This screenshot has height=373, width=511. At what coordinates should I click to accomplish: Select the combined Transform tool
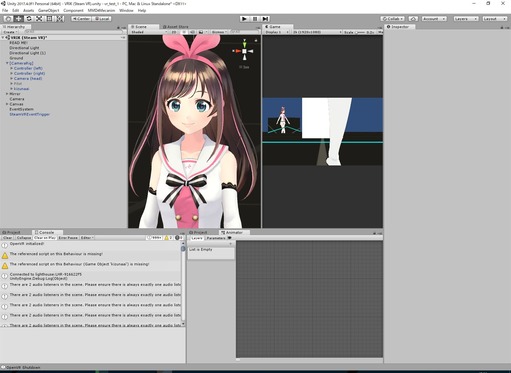(x=60, y=19)
